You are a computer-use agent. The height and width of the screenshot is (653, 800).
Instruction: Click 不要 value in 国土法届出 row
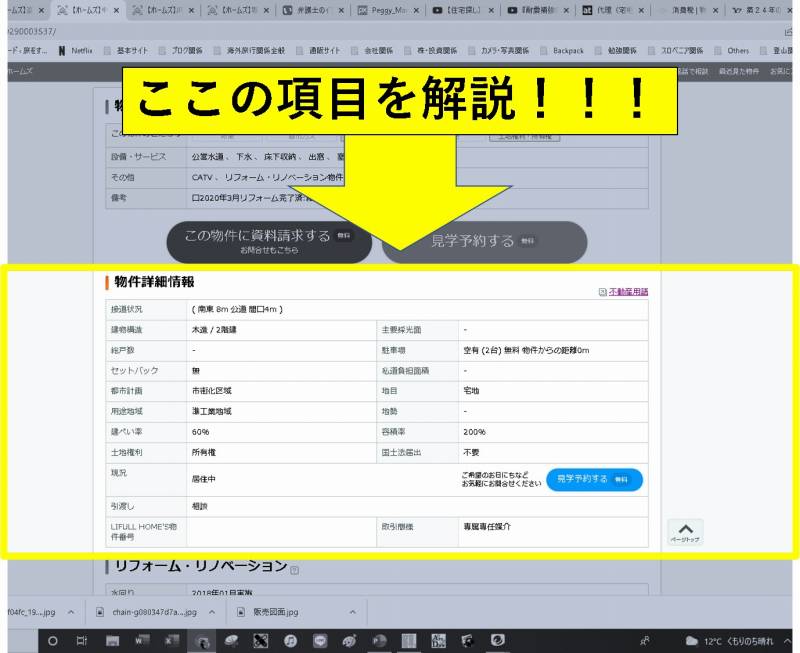[x=471, y=453]
